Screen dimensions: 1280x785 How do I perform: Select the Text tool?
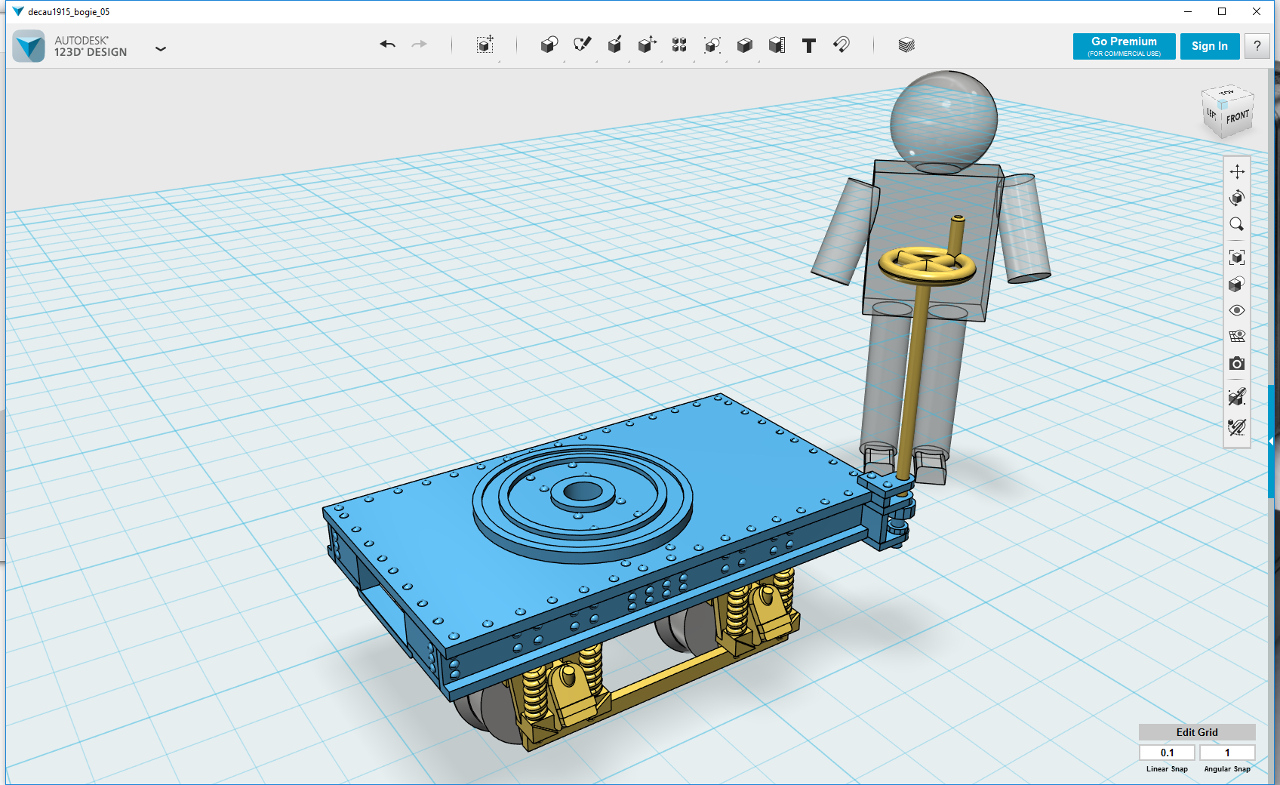tap(810, 45)
